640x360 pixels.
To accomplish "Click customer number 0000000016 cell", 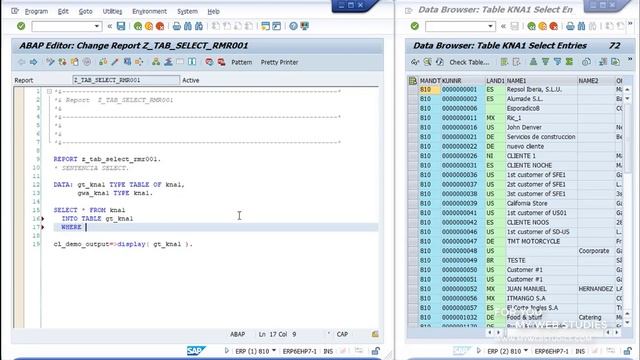I will pyautogui.click(x=462, y=127).
